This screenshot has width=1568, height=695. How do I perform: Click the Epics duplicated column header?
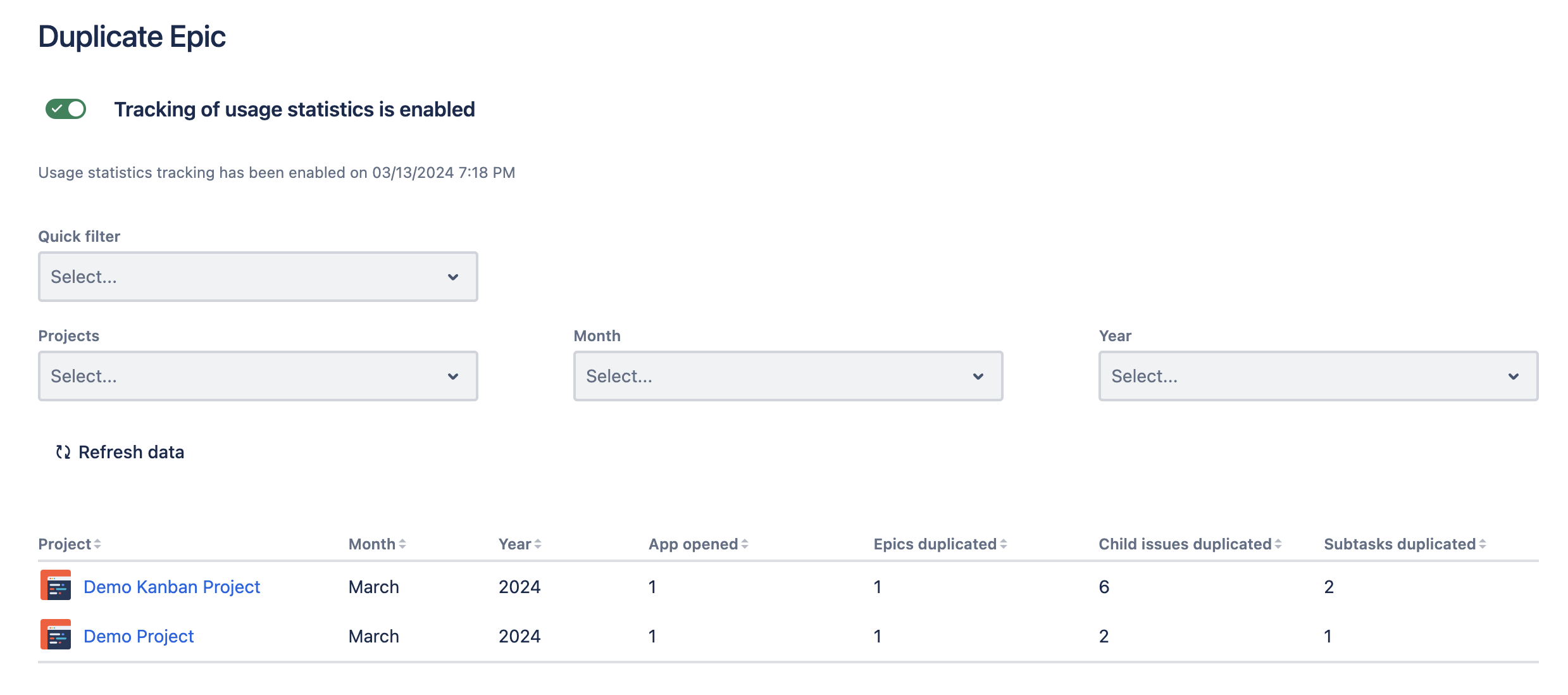click(x=935, y=544)
